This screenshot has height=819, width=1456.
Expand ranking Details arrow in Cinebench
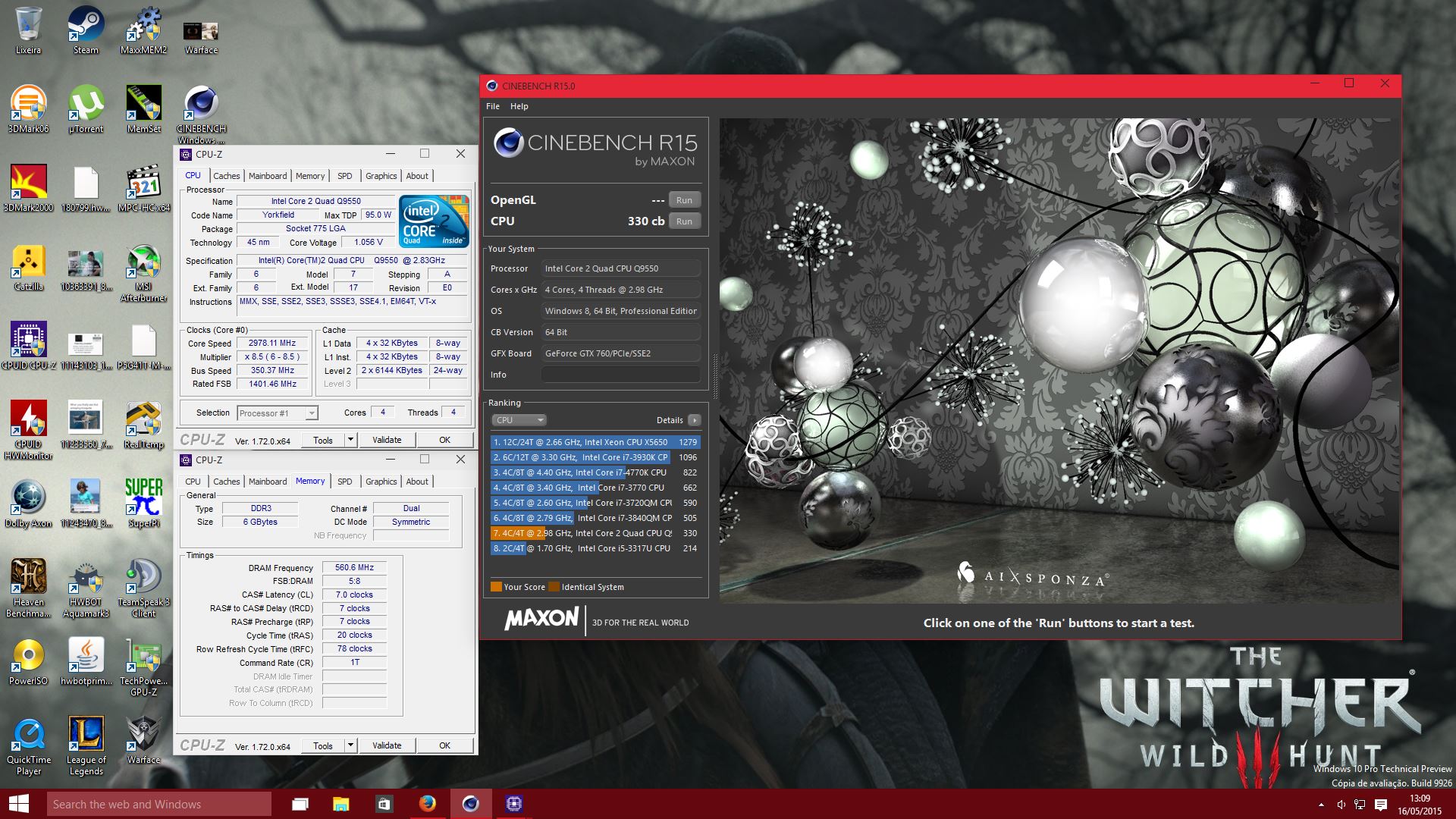point(694,420)
